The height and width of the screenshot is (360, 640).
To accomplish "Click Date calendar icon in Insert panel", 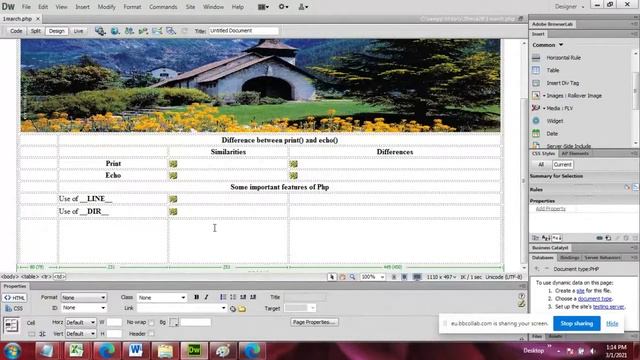I will [536, 133].
